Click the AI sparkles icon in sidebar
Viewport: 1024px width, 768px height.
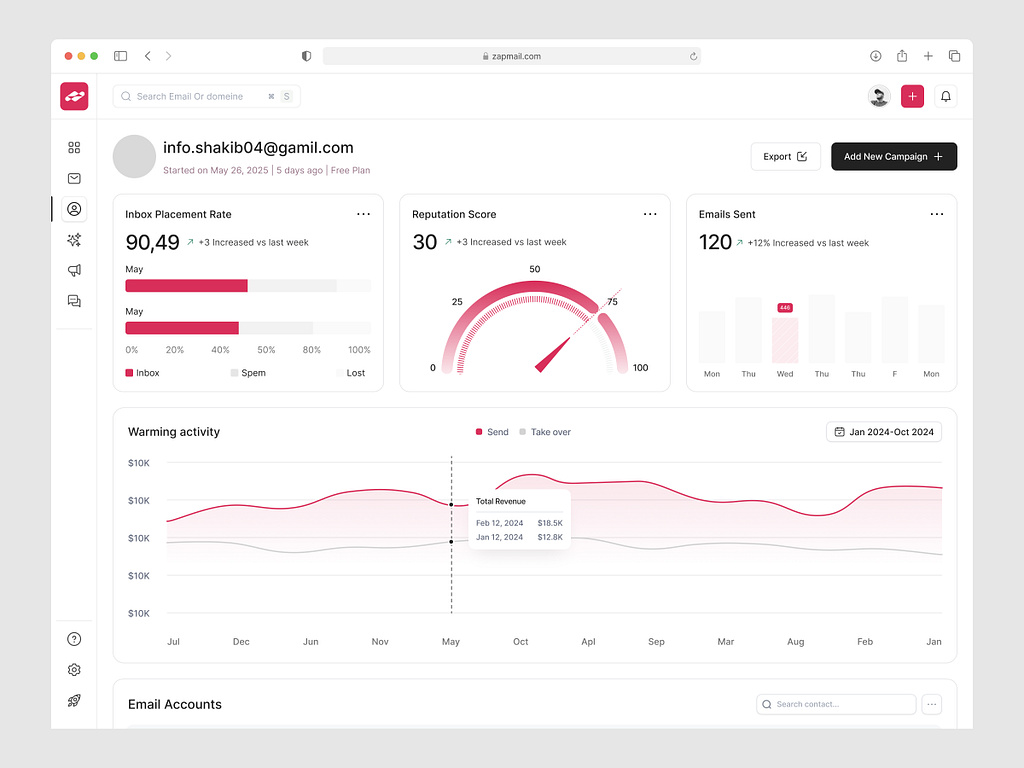[x=74, y=240]
